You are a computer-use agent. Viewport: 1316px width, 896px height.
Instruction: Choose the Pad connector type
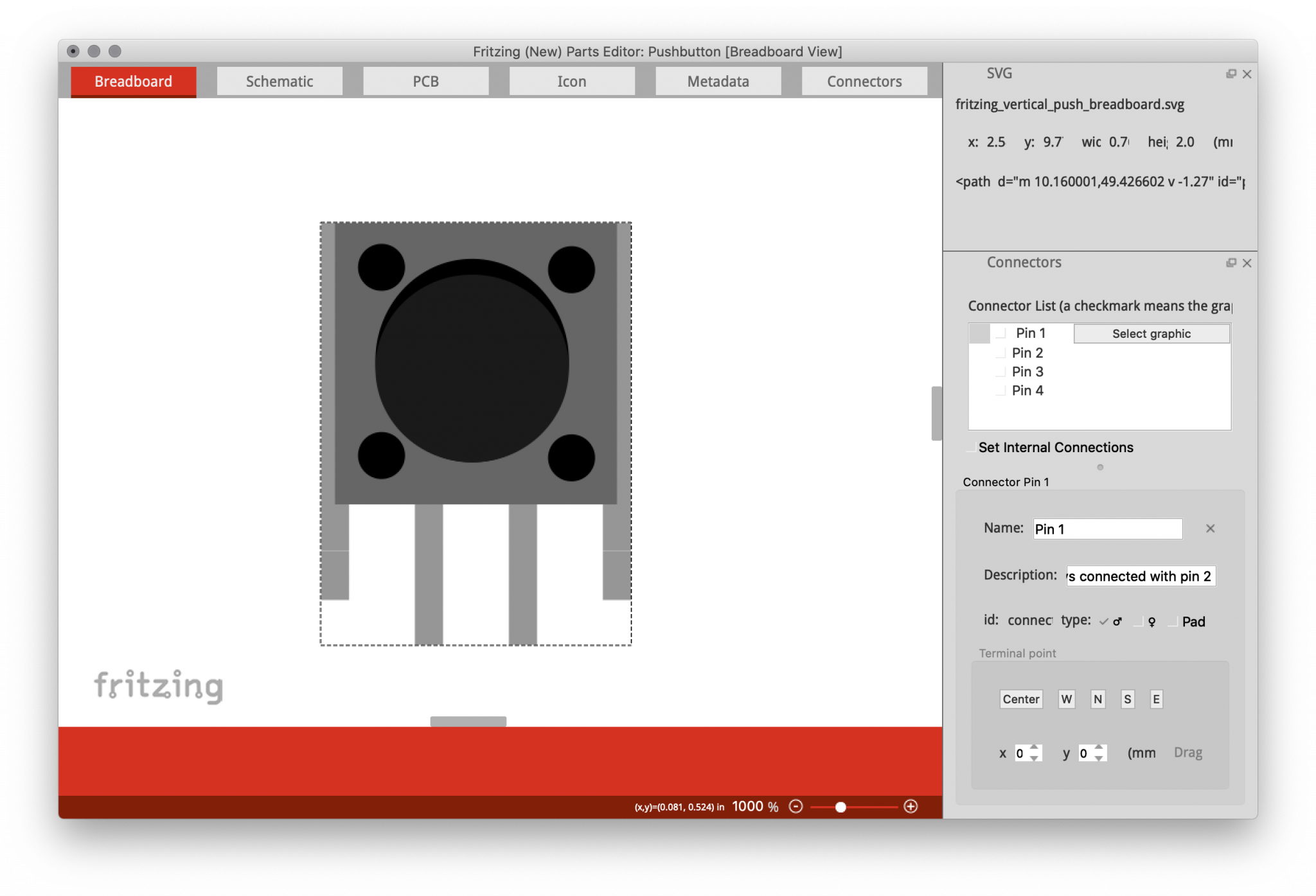click(1174, 622)
